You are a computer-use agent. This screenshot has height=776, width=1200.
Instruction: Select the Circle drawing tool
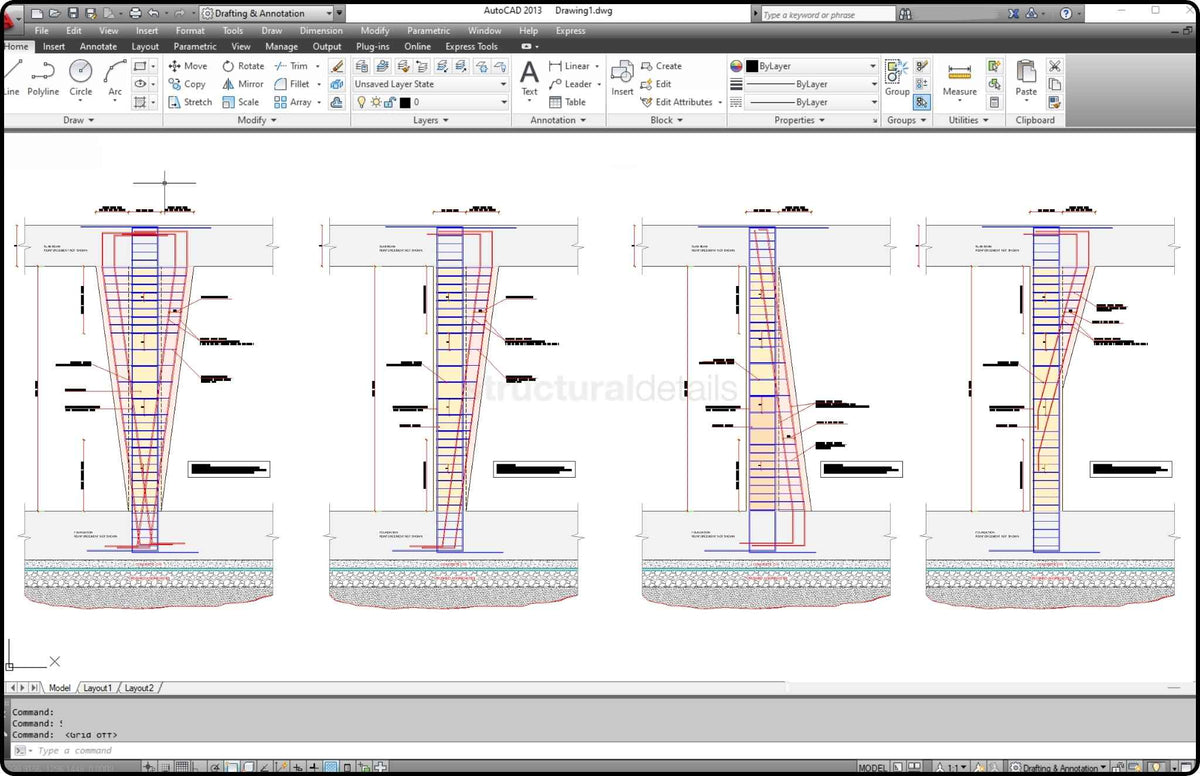click(x=81, y=77)
